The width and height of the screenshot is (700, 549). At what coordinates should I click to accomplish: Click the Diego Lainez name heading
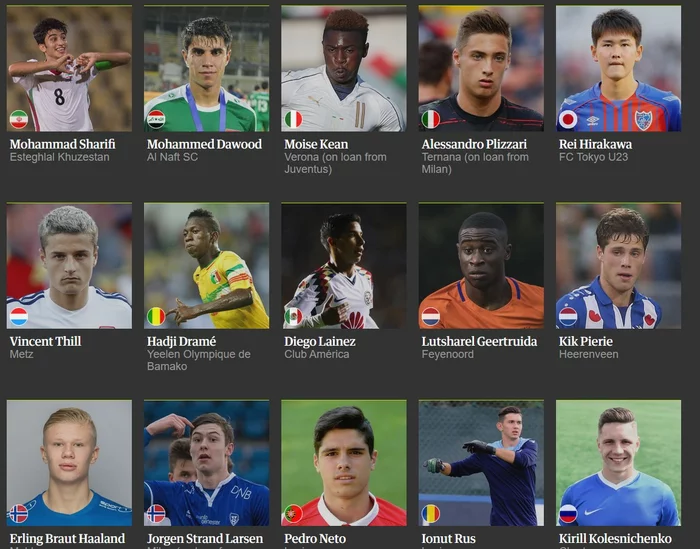320,341
